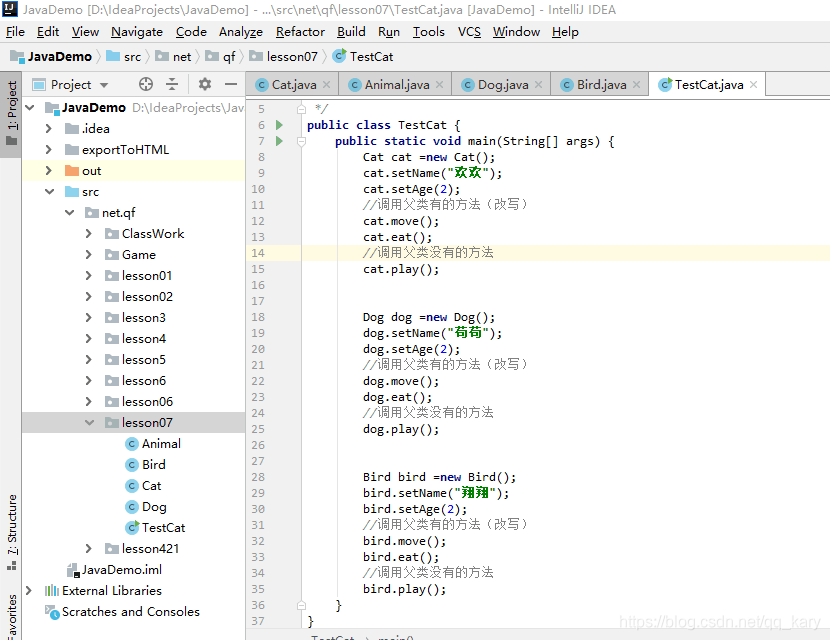Close the TestCat.java tab
The image size is (830, 640).
click(753, 85)
